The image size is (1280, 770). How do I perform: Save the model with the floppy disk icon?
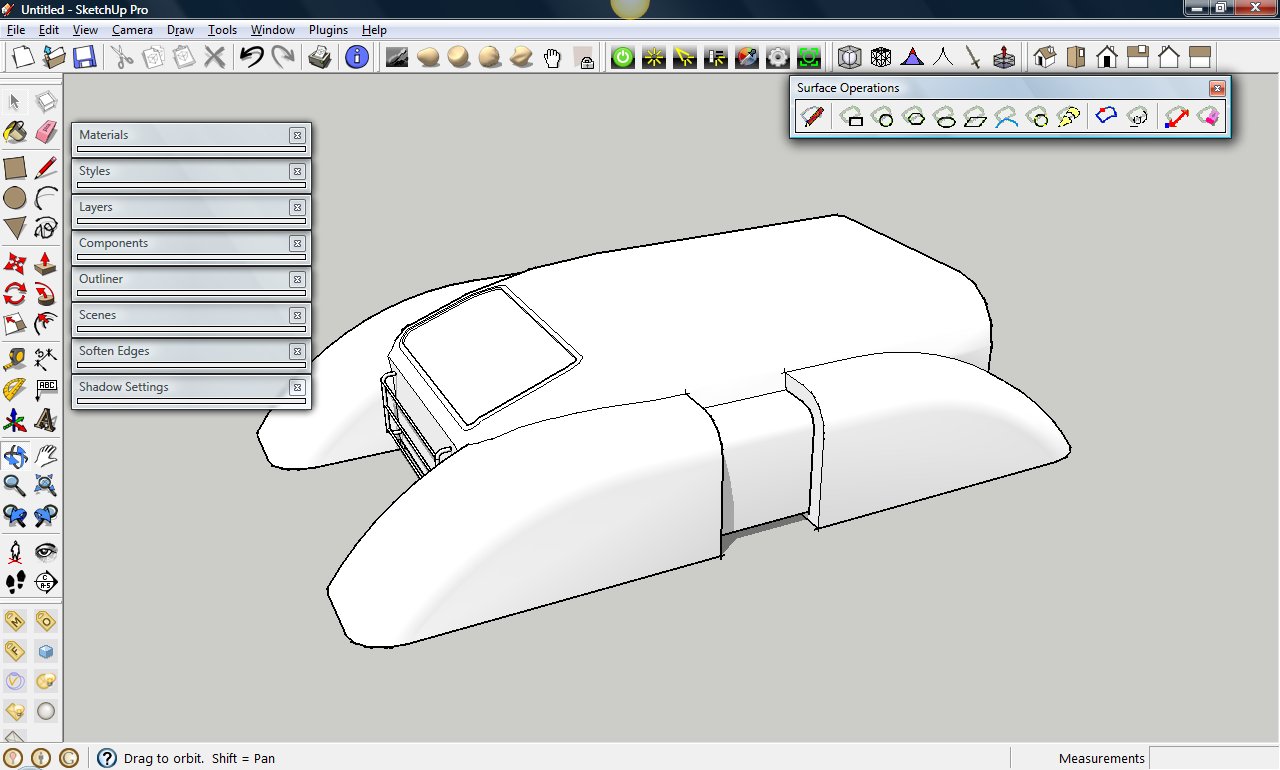(84, 57)
